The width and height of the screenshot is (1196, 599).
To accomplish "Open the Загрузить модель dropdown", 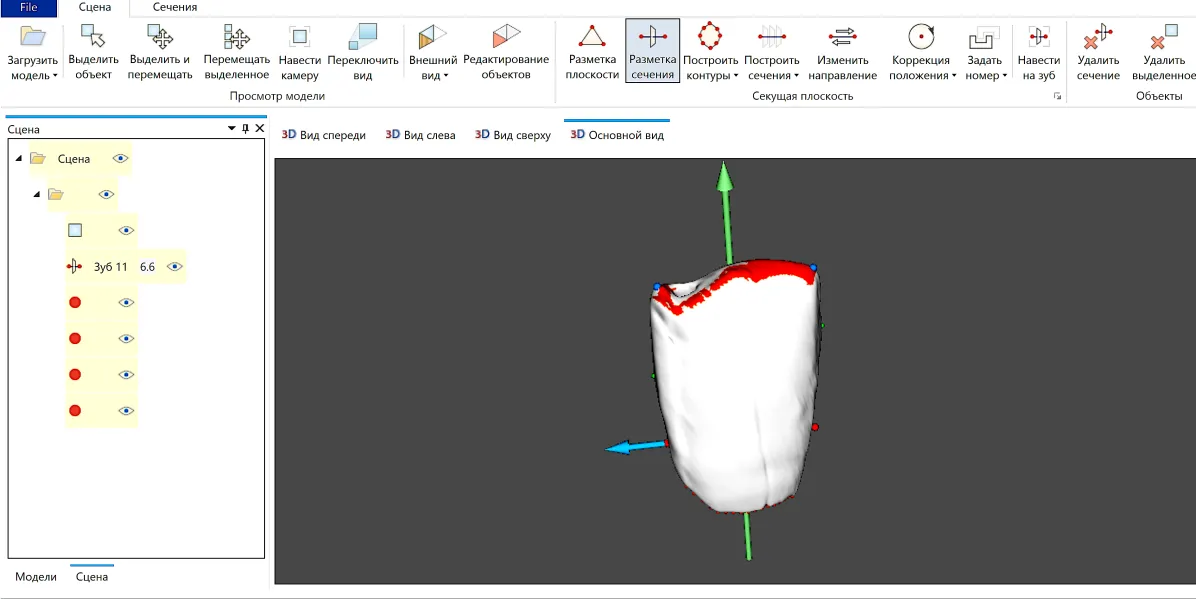I will click(x=33, y=75).
